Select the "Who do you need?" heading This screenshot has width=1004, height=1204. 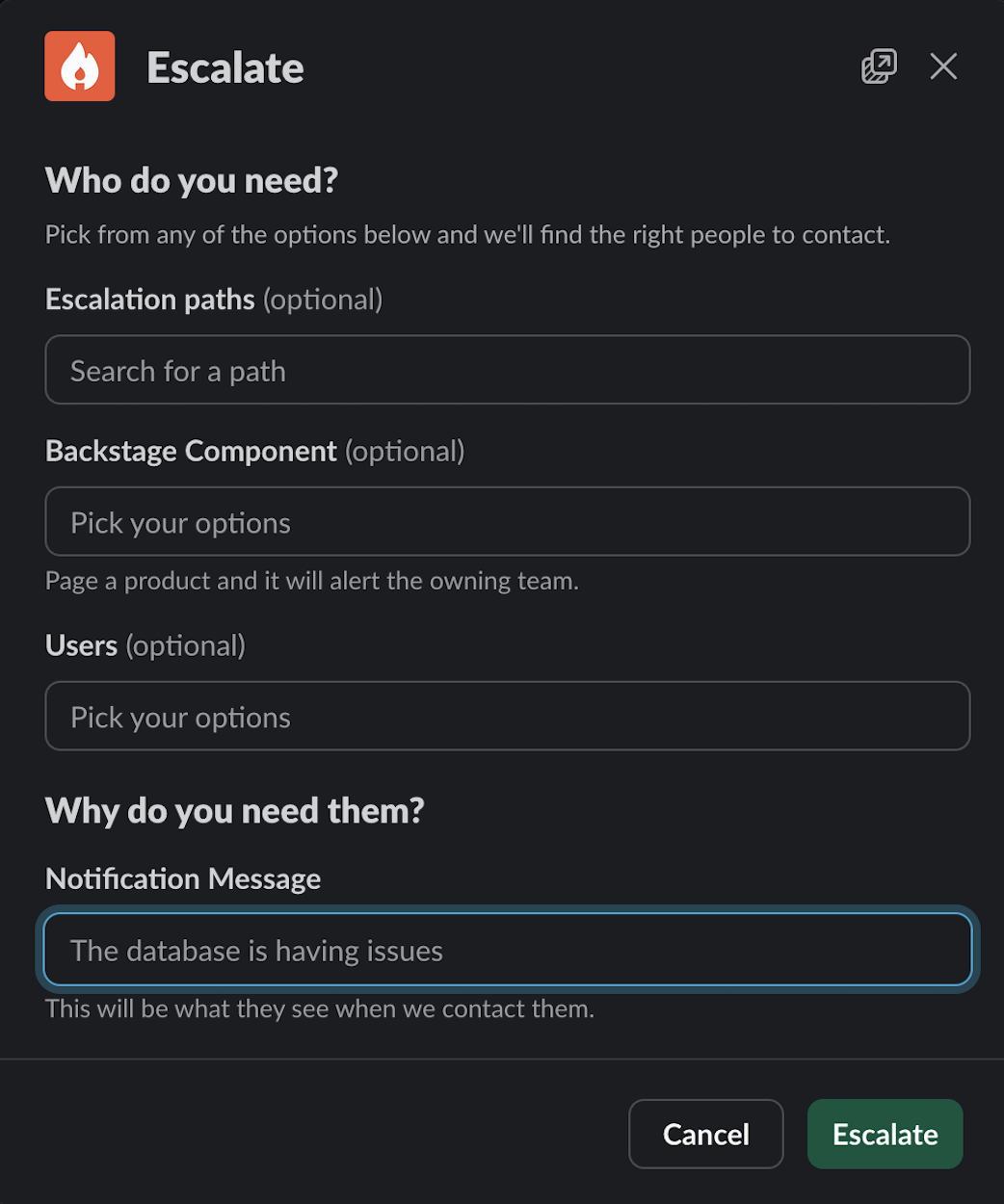pyautogui.click(x=192, y=181)
